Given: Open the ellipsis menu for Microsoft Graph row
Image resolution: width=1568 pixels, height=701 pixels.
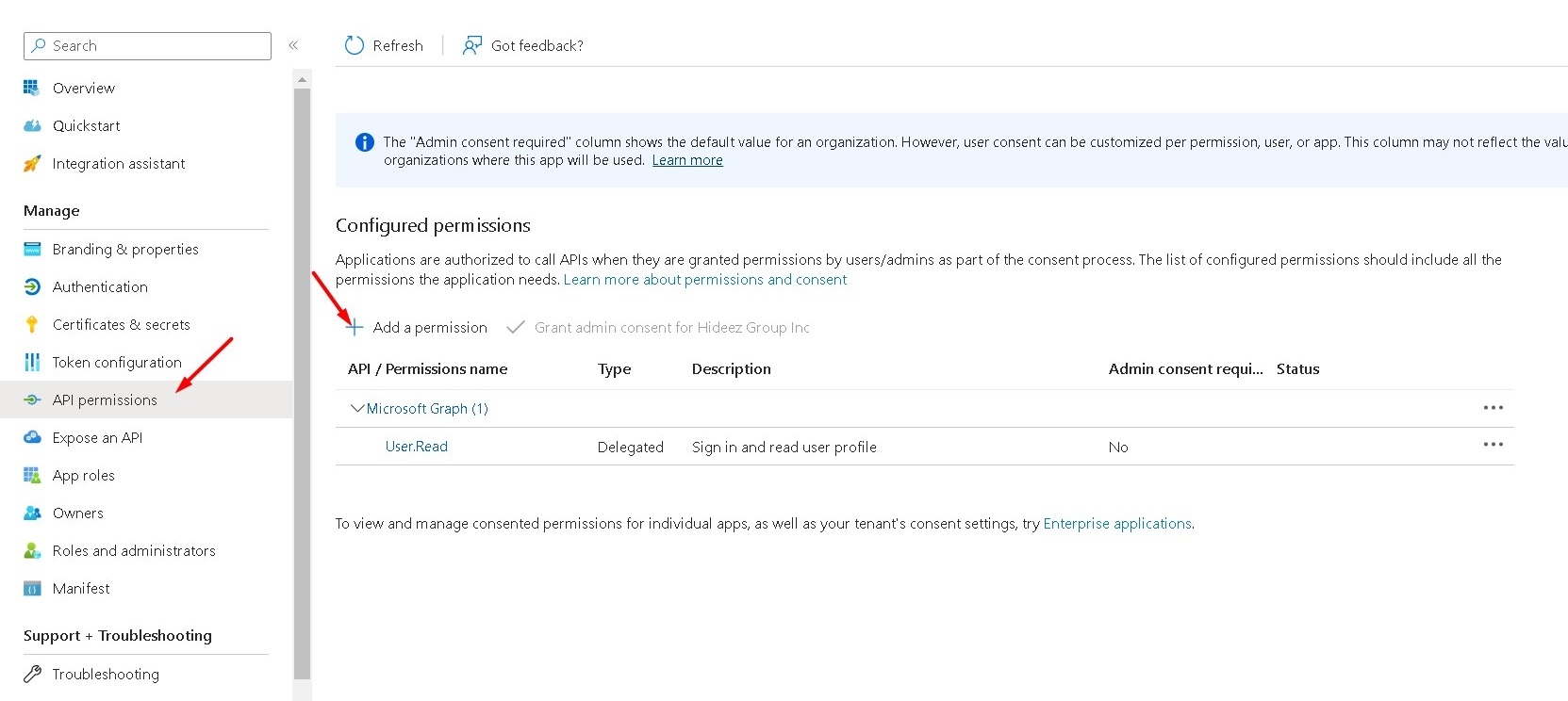Looking at the screenshot, I should tap(1493, 408).
